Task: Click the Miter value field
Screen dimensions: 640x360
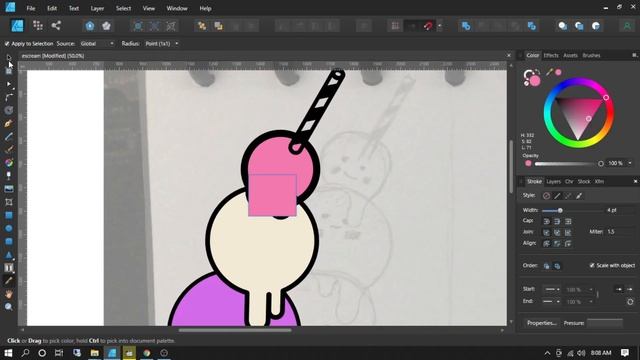Action: [620, 232]
